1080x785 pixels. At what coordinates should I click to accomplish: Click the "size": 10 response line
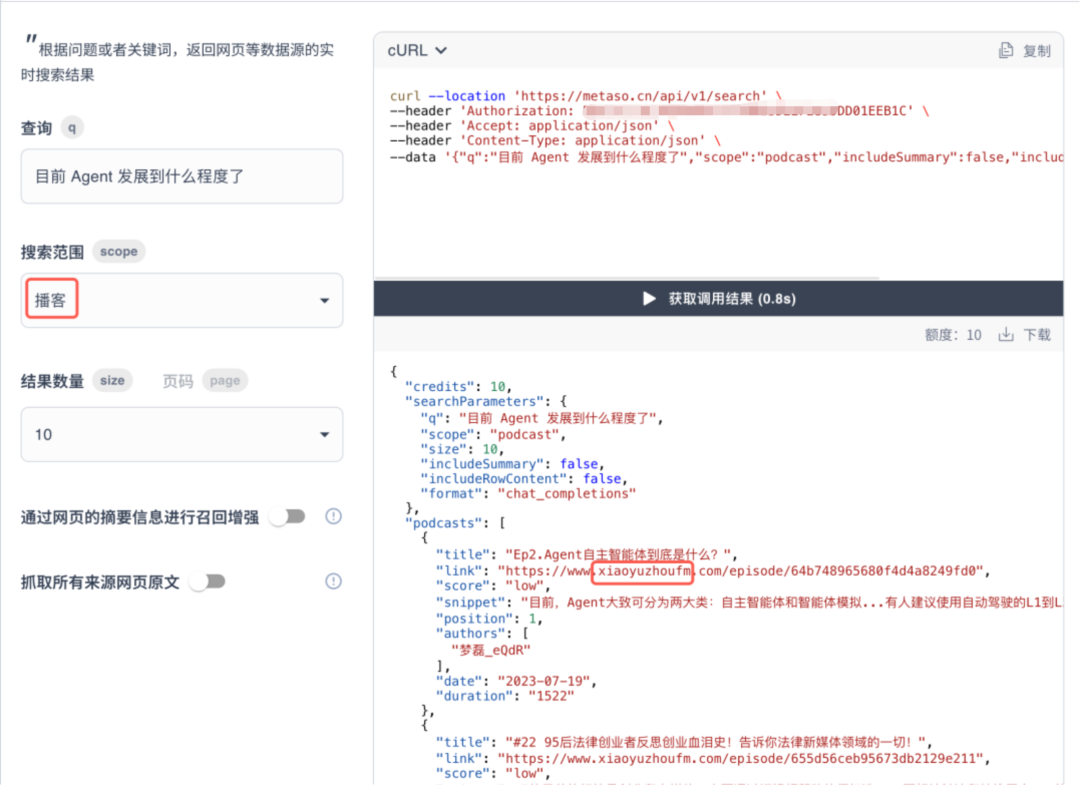click(x=462, y=449)
